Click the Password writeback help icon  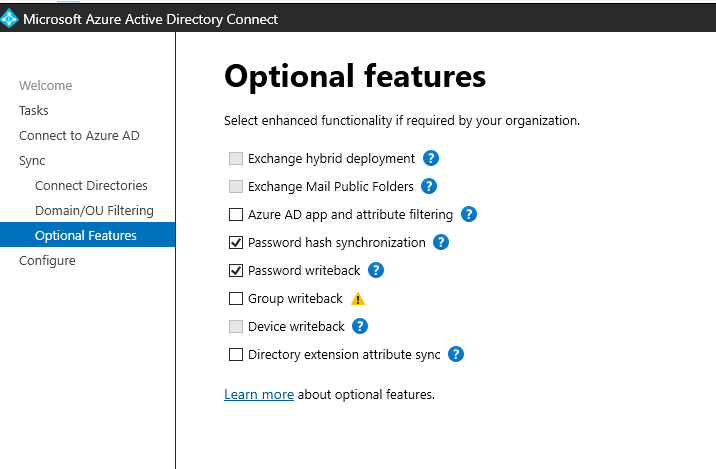(x=376, y=270)
